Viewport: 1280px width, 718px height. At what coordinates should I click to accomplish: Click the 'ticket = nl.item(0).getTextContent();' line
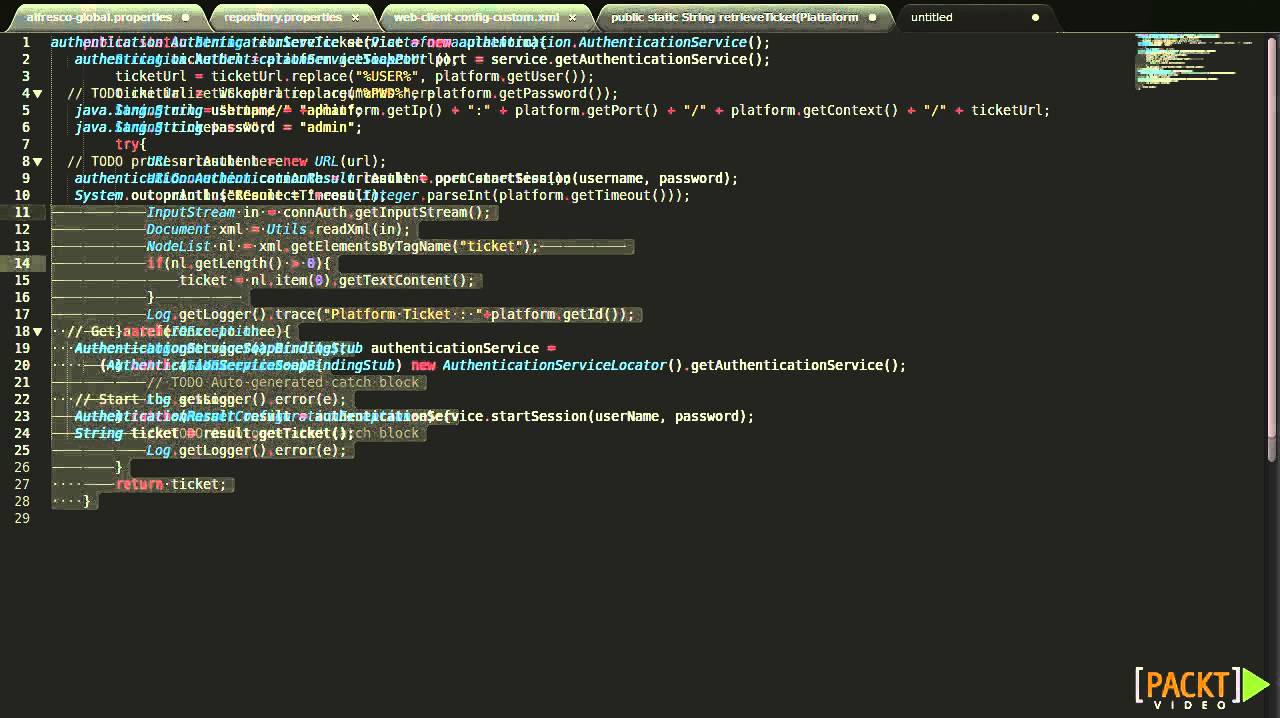coord(327,280)
